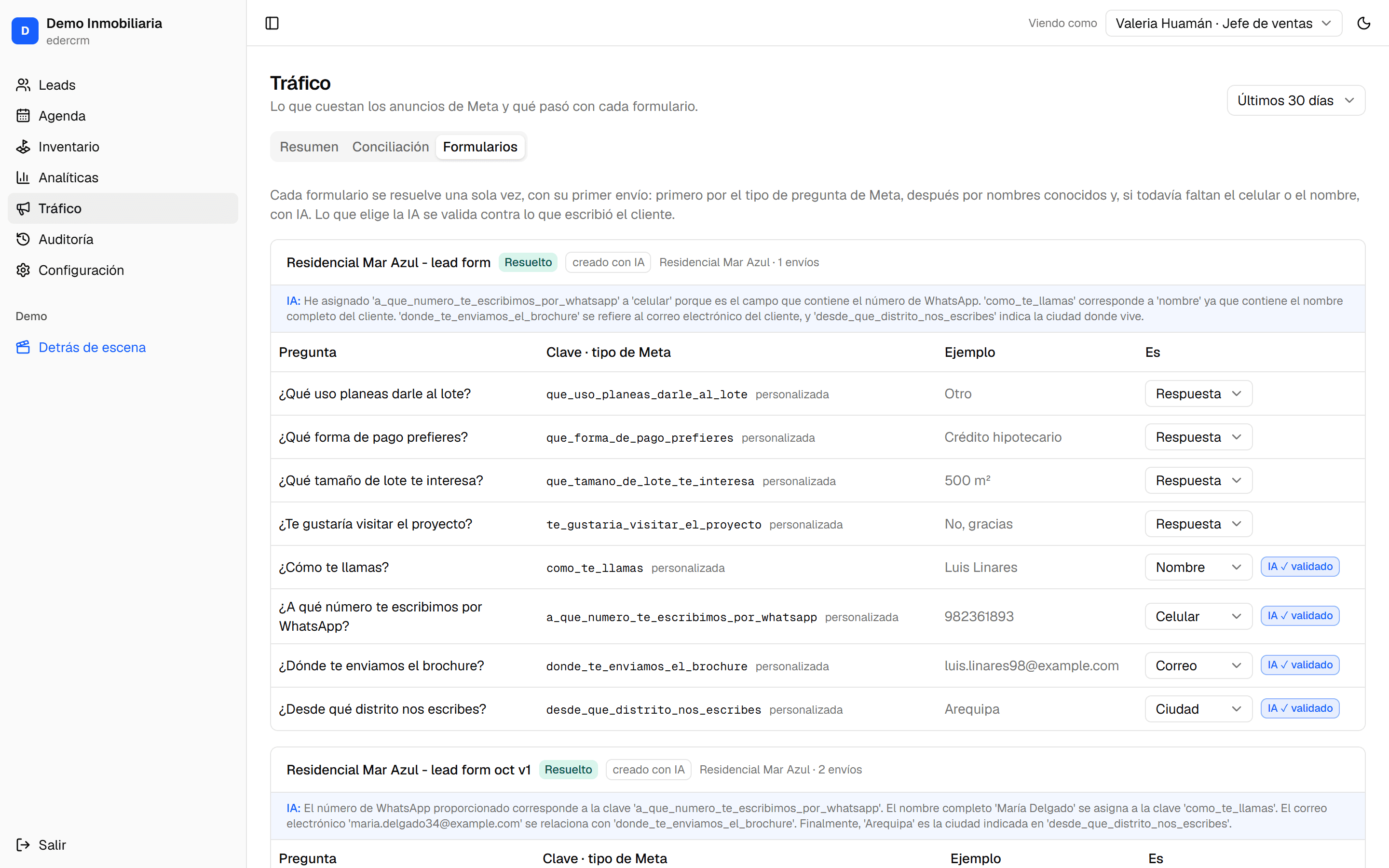Screen dimensions: 1389x868
Task: Switch to the Conciliación tab
Action: pos(390,147)
